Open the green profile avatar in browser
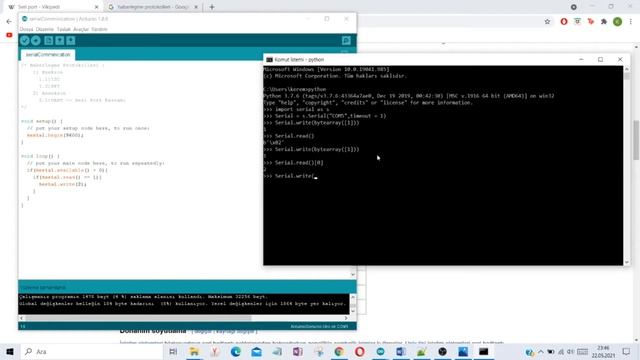 618,22
